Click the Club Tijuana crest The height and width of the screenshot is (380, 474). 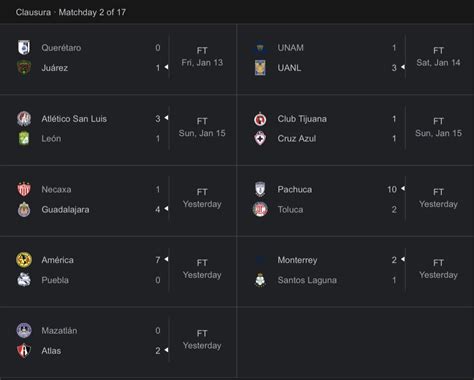tap(260, 119)
